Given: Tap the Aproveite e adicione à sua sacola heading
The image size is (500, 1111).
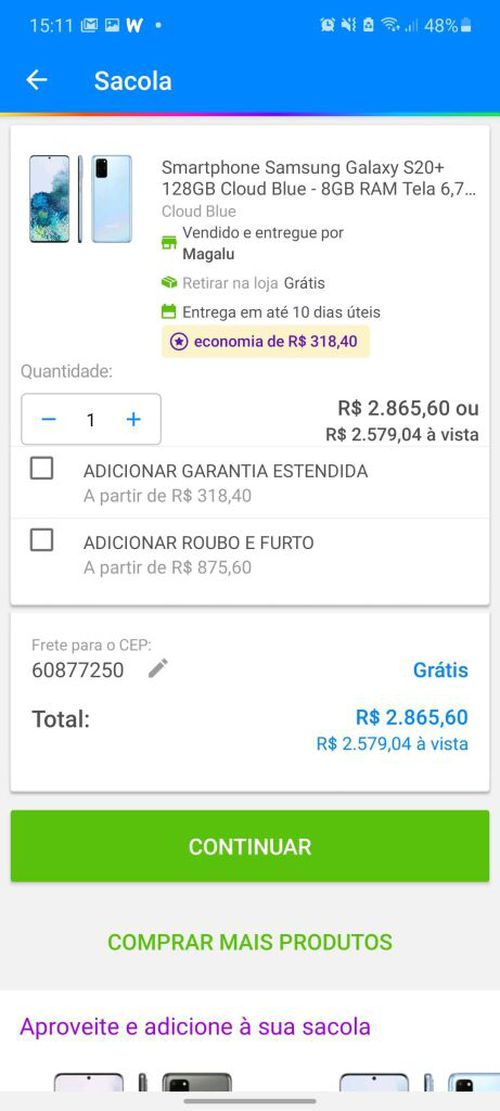Looking at the screenshot, I should click(x=195, y=1027).
